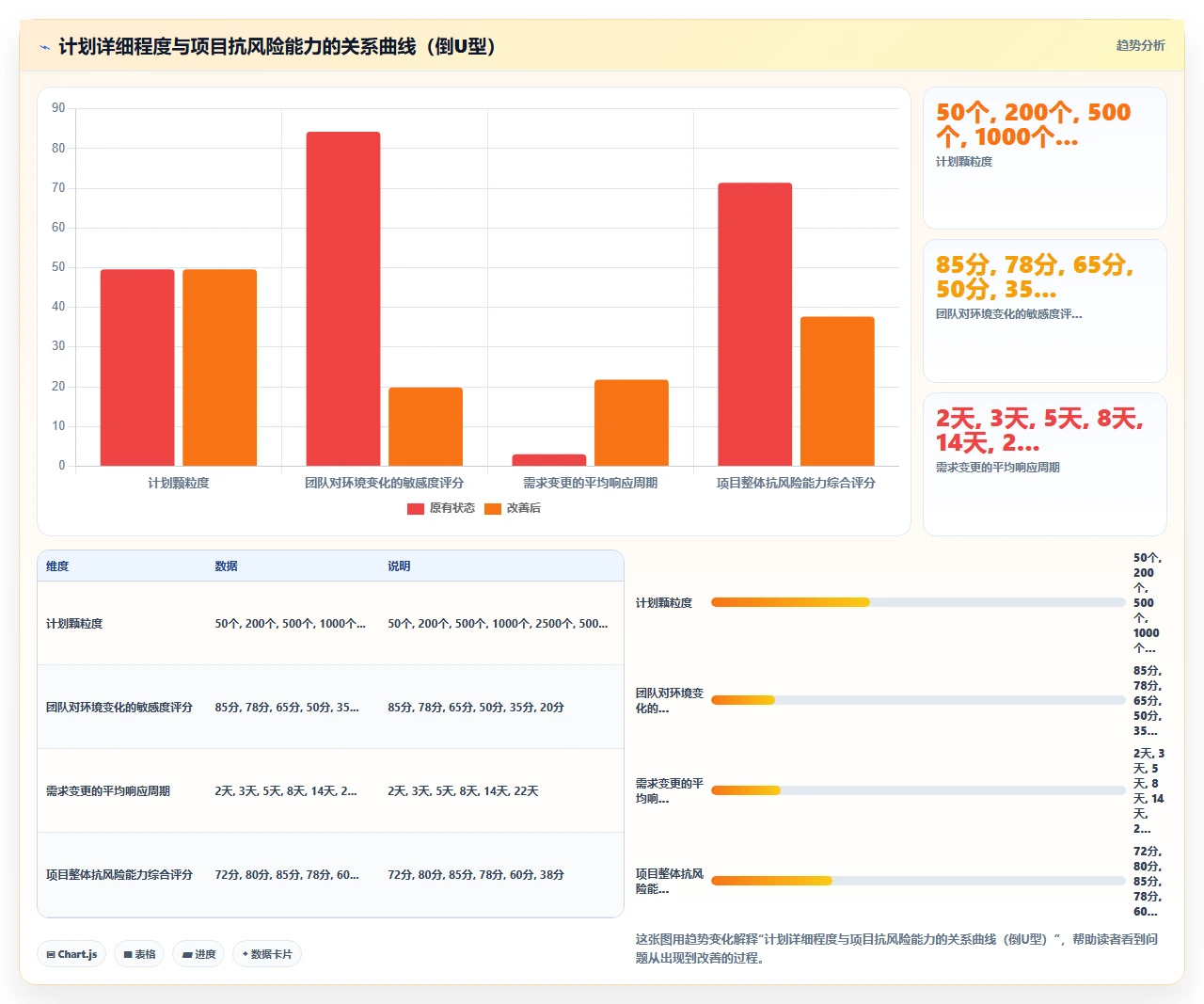1204x1004 pixels.
Task: Toggle the 原有状态 legend entry
Action: pos(441,508)
